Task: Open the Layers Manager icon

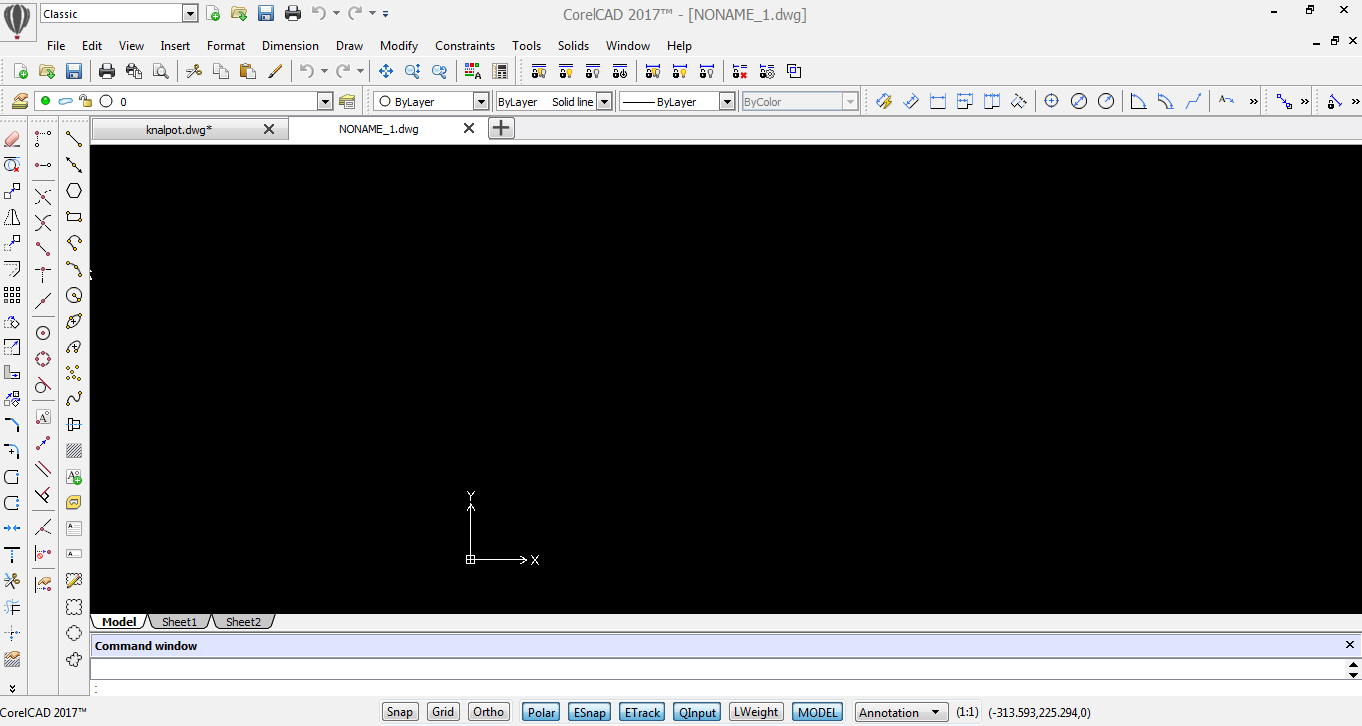Action: (x=20, y=101)
